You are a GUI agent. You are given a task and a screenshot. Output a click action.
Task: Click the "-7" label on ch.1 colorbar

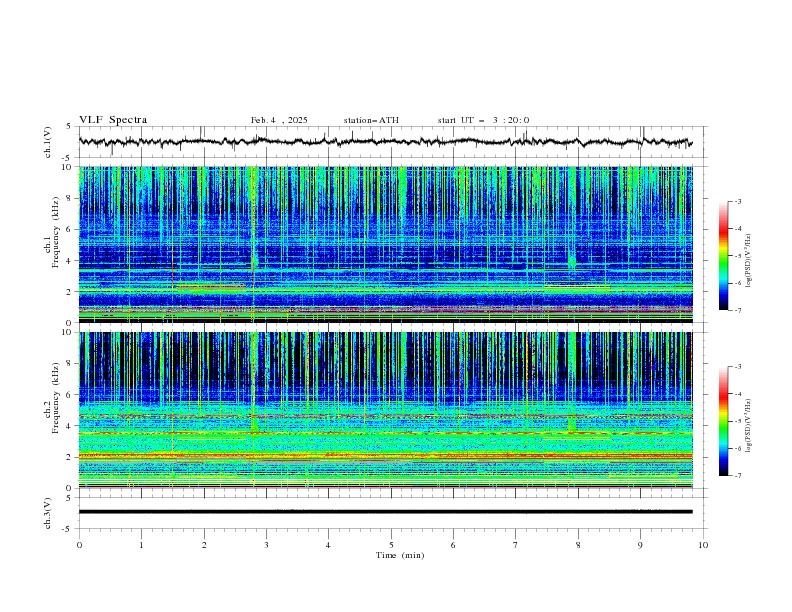[737, 310]
